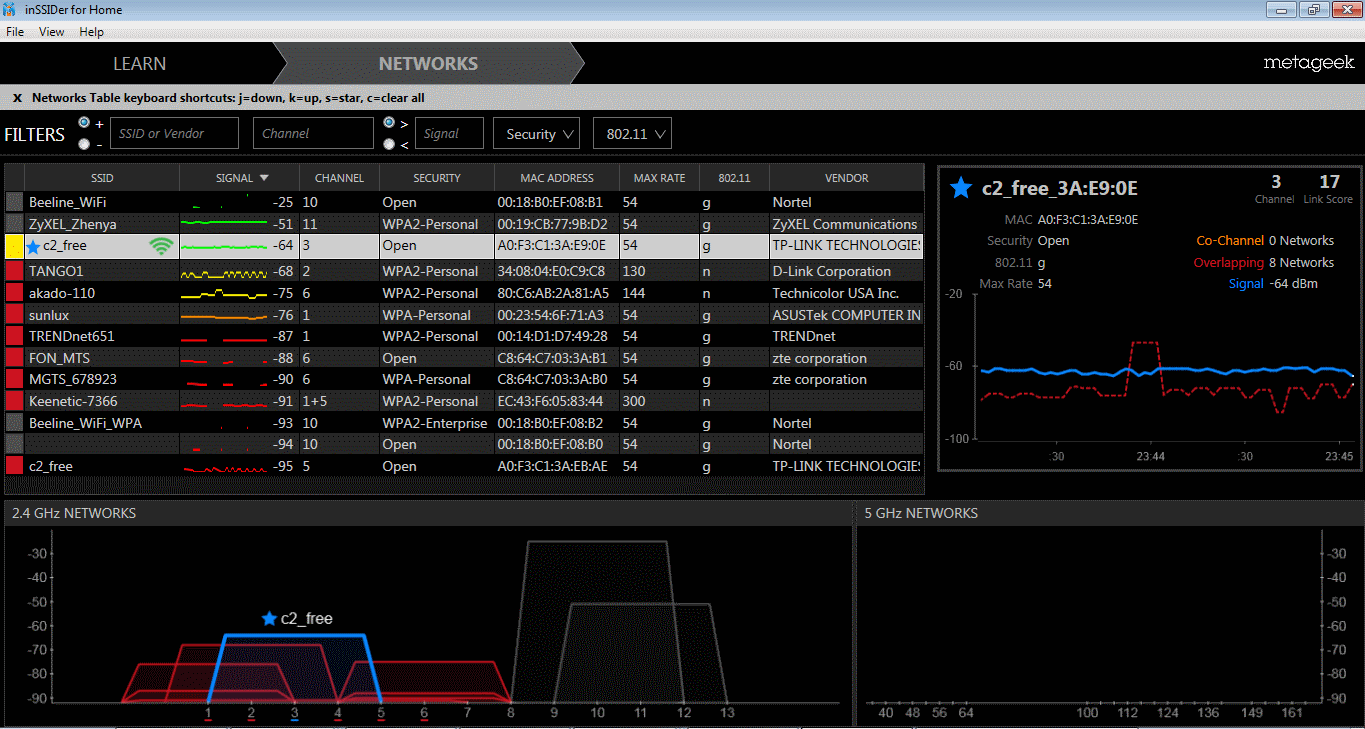Image resolution: width=1365 pixels, height=729 pixels.
Task: Click the star on c2_free channel graph label
Action: coord(268,618)
